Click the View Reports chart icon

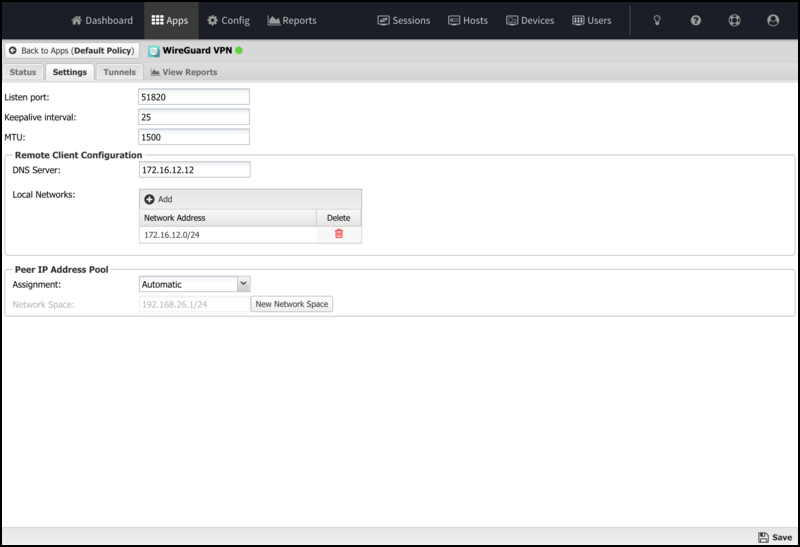coord(155,72)
